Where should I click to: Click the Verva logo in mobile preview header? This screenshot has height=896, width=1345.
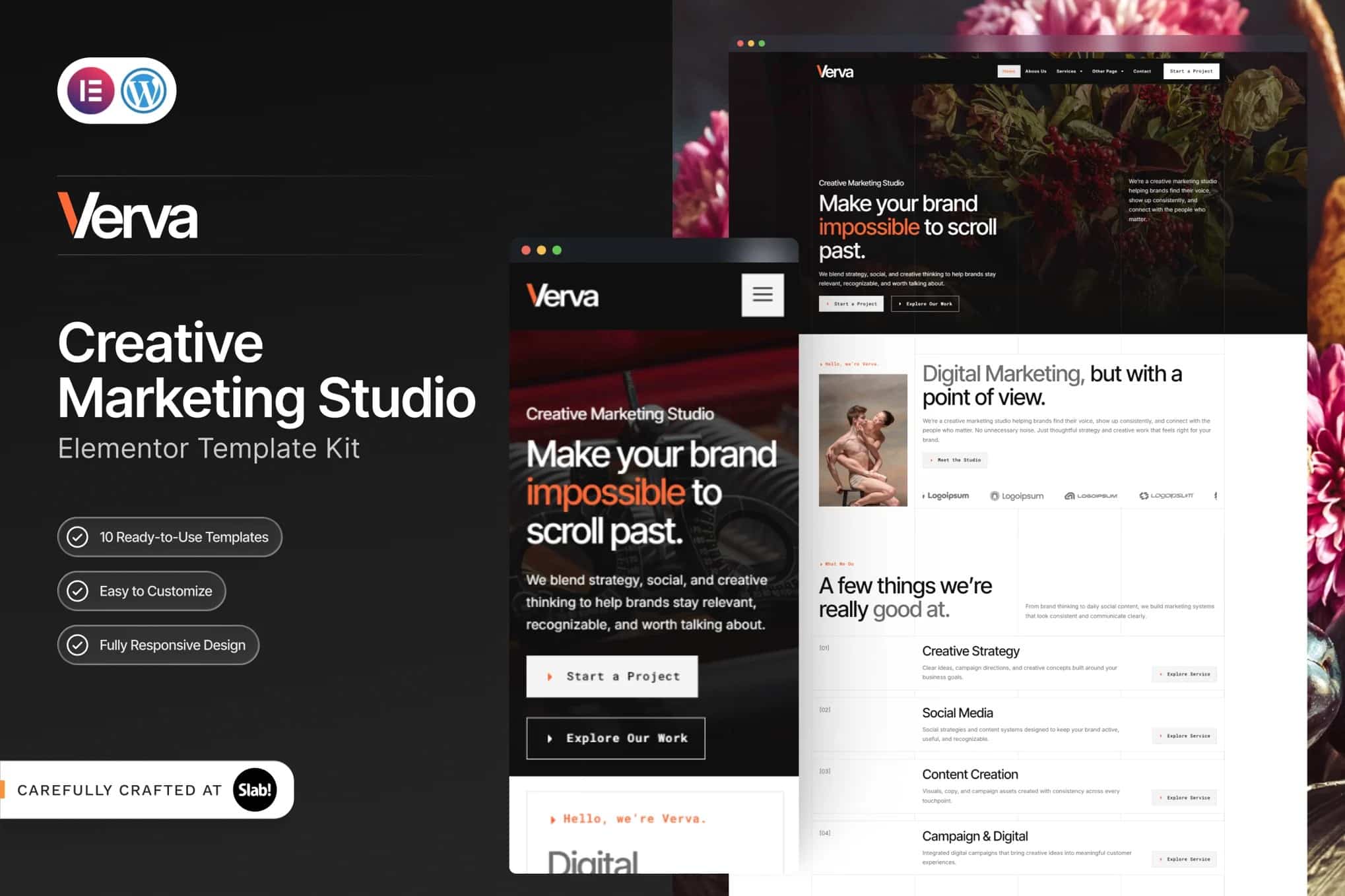(562, 296)
